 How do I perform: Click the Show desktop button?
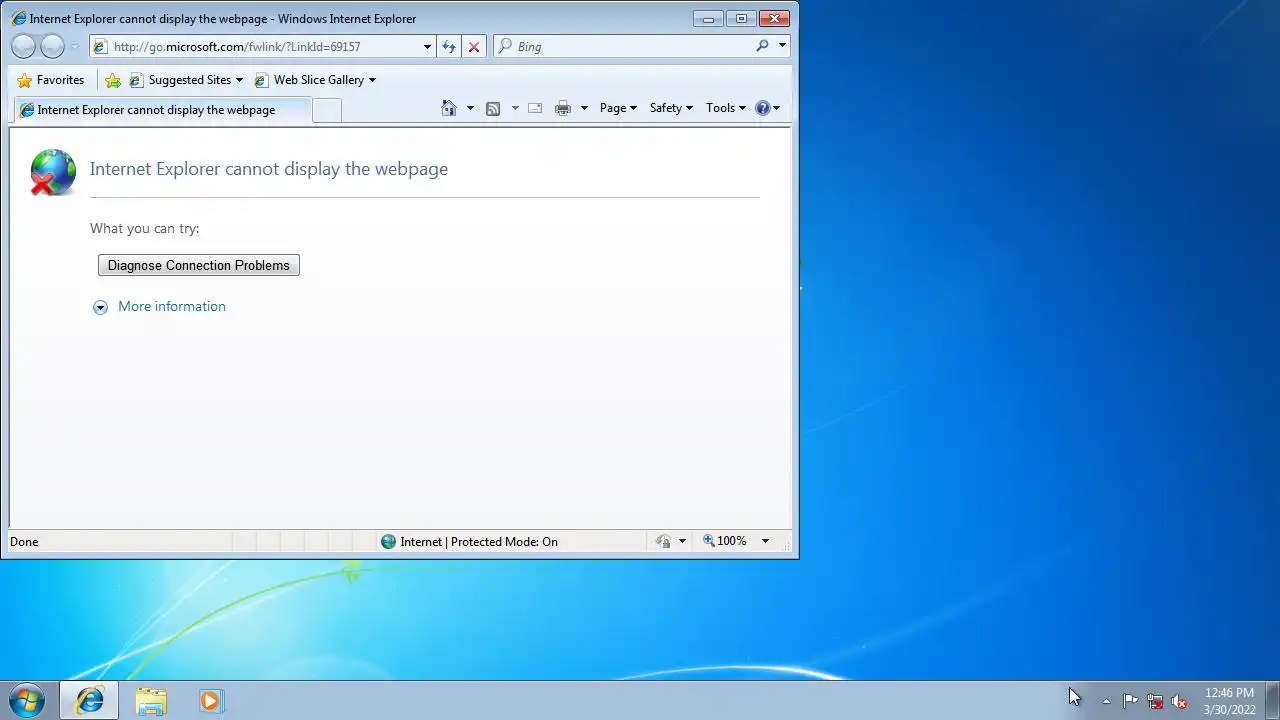1272,700
